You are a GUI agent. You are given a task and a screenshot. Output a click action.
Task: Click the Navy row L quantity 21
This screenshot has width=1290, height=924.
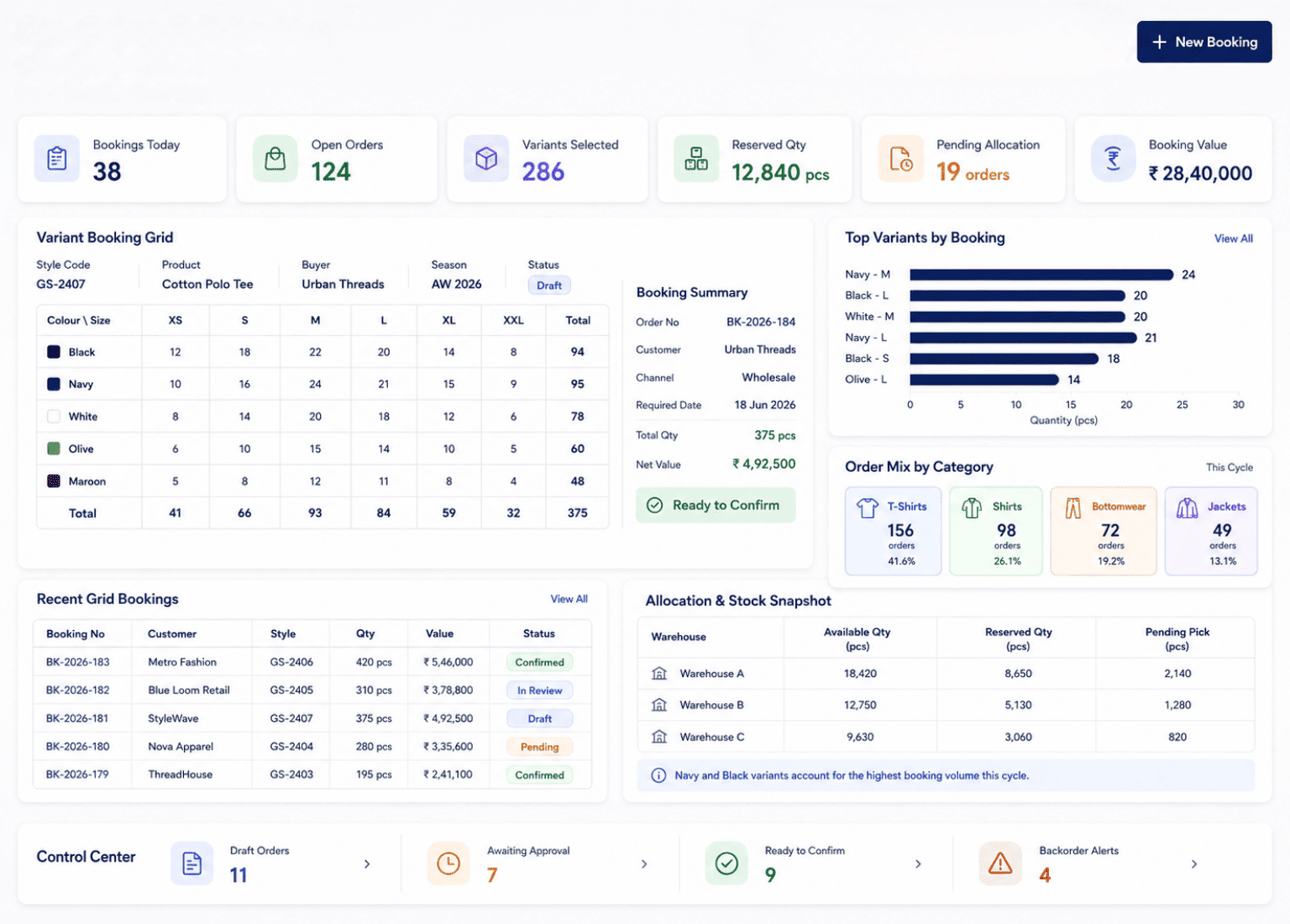point(384,384)
